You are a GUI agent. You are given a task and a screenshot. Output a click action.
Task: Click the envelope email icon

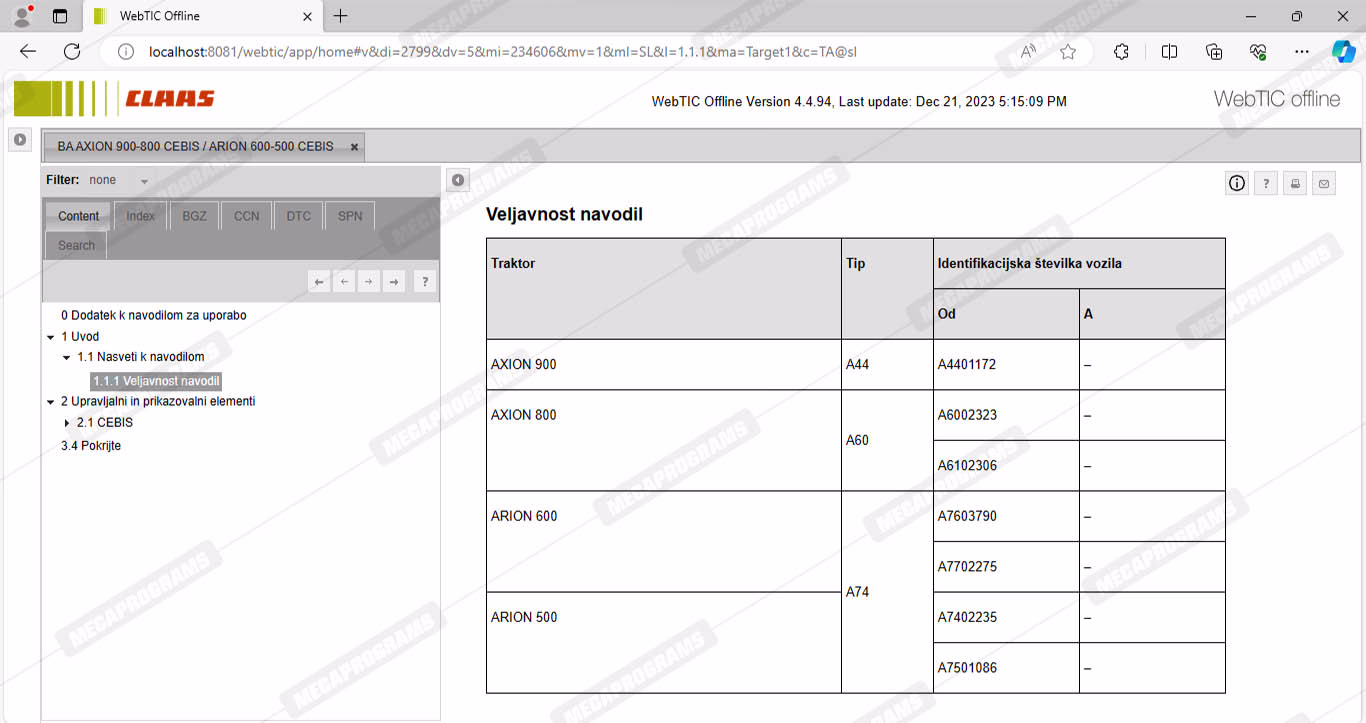(1324, 183)
